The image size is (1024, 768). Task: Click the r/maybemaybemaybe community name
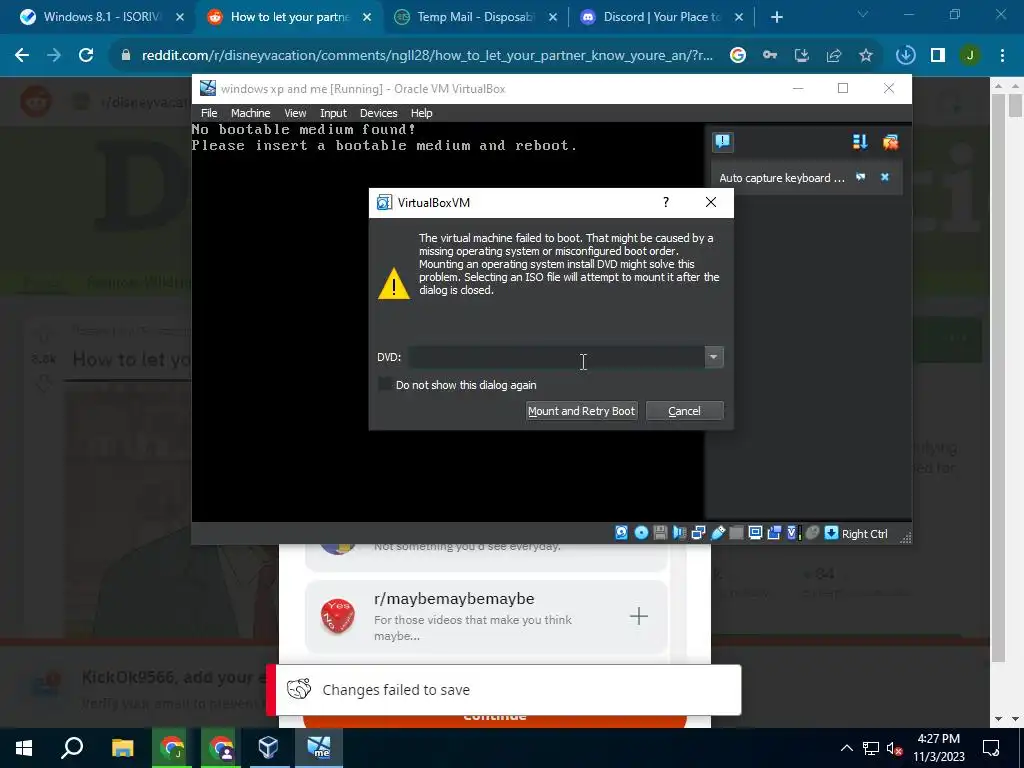pyautogui.click(x=454, y=598)
